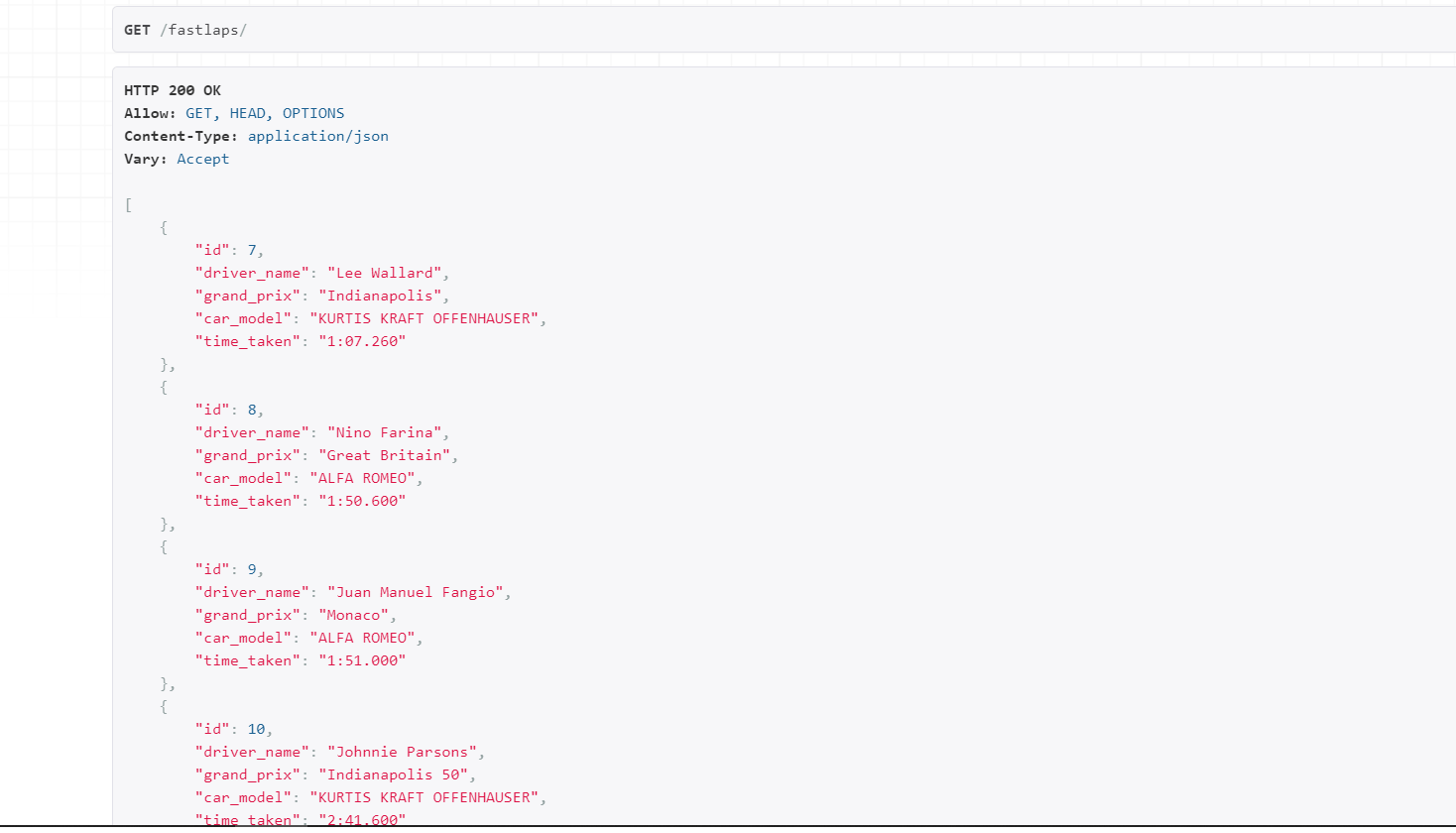Viewport: 1456px width, 833px height.
Task: Click the GET /fastlaps/ request line
Action: tap(185, 30)
